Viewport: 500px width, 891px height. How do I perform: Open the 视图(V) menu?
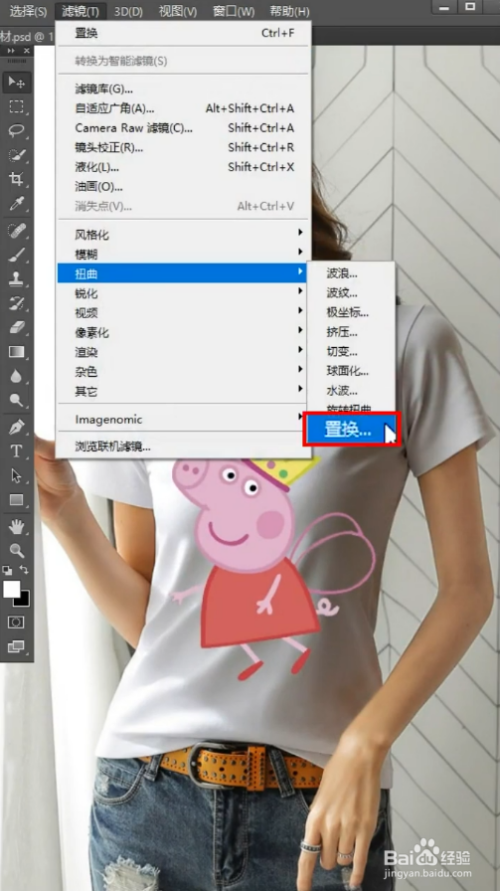click(178, 11)
